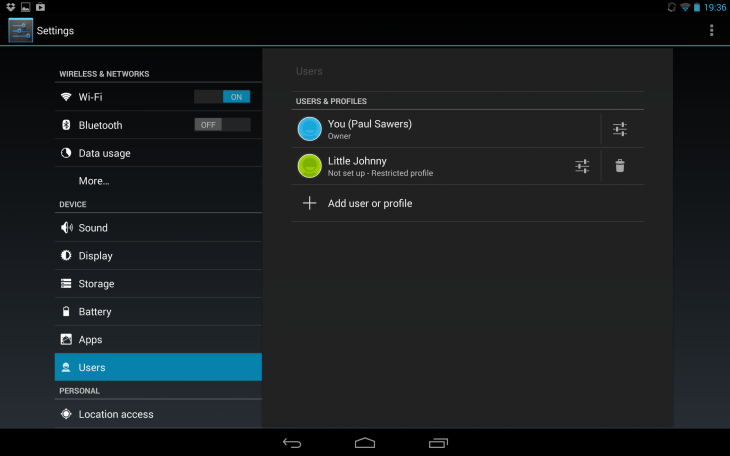This screenshot has height=456, width=730.
Task: Open Battery settings
Action: pyautogui.click(x=158, y=312)
